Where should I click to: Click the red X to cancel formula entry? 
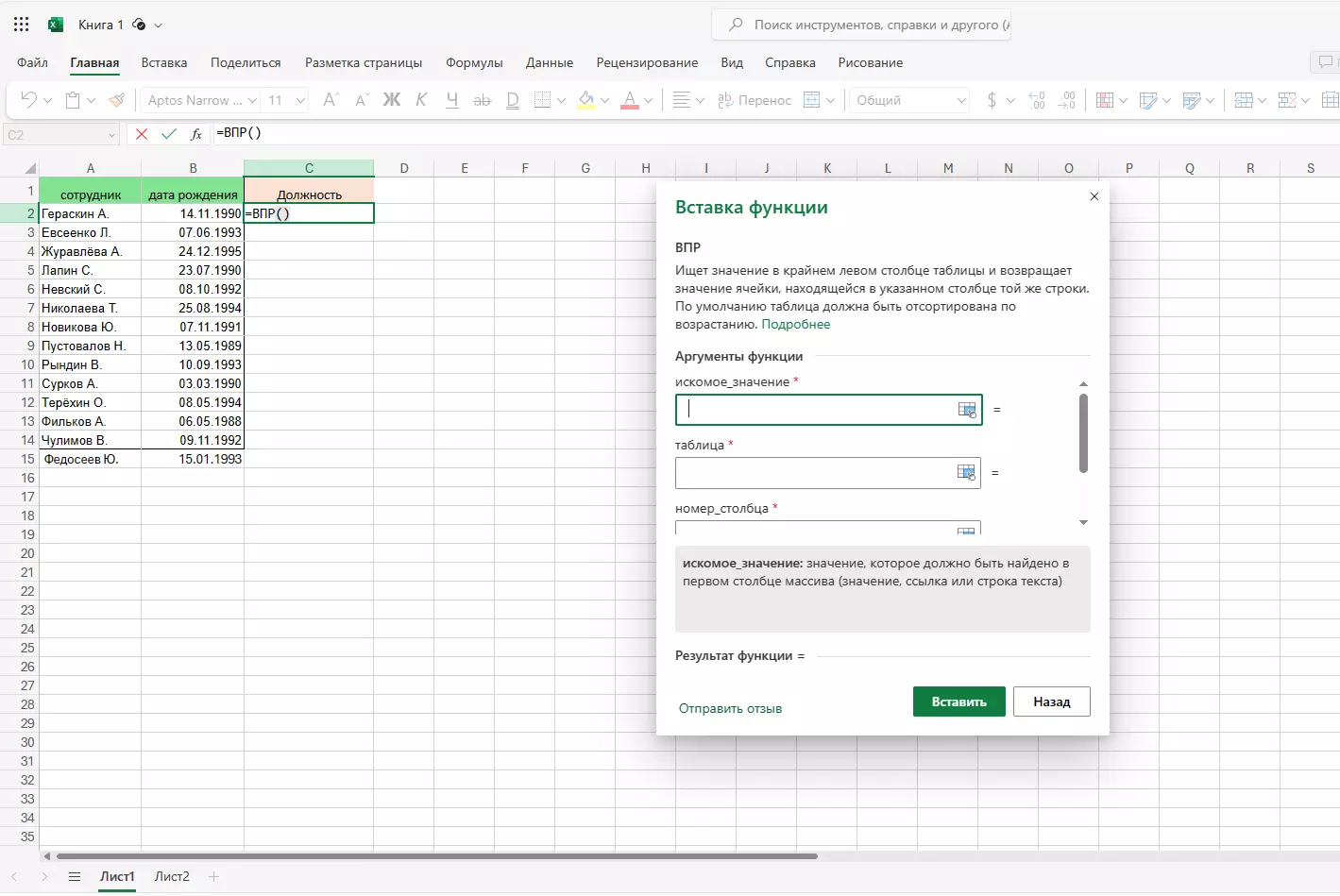tap(142, 134)
